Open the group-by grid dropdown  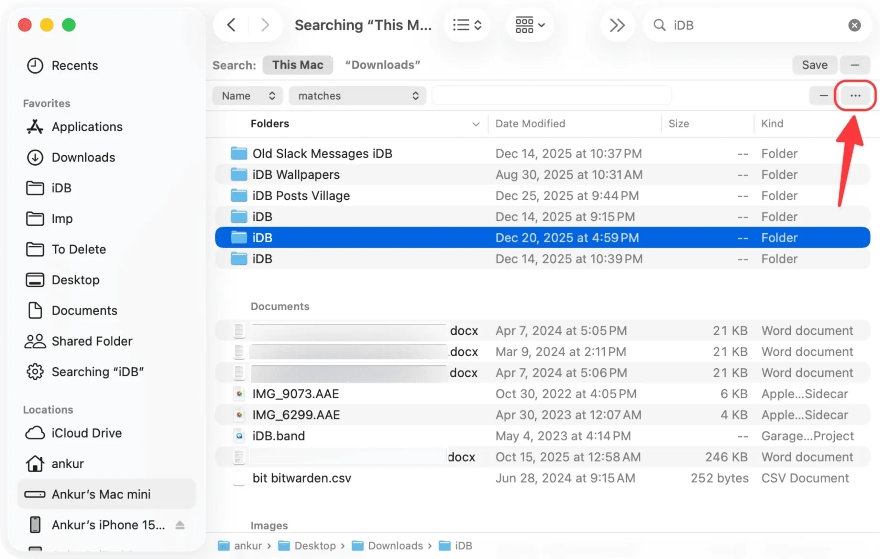530,25
